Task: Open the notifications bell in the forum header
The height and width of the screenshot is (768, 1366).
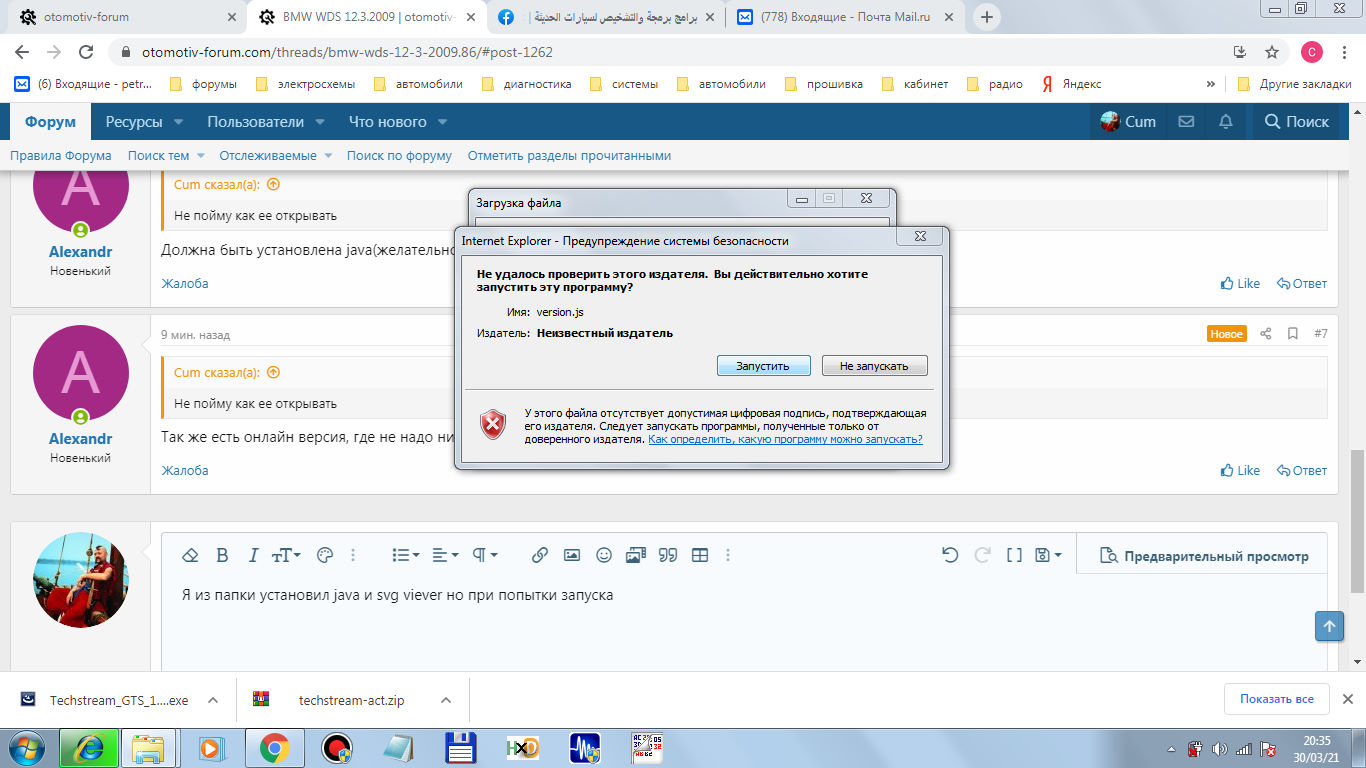Action: click(1226, 122)
